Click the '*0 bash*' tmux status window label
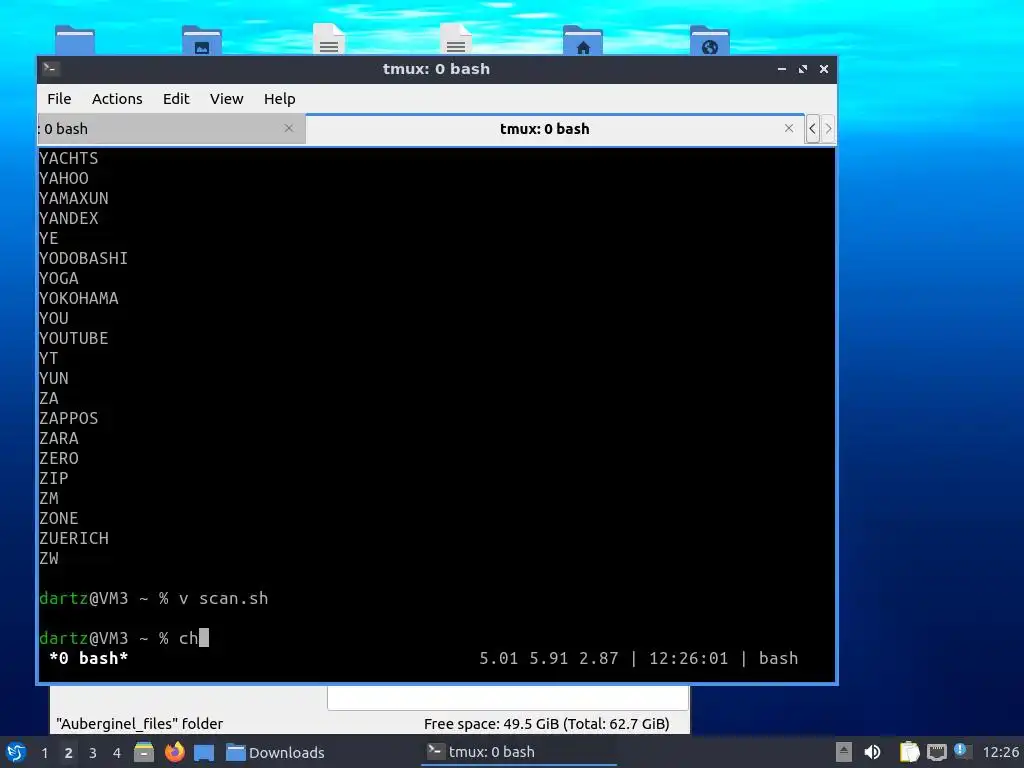Image resolution: width=1024 pixels, height=768 pixels. coord(89,658)
